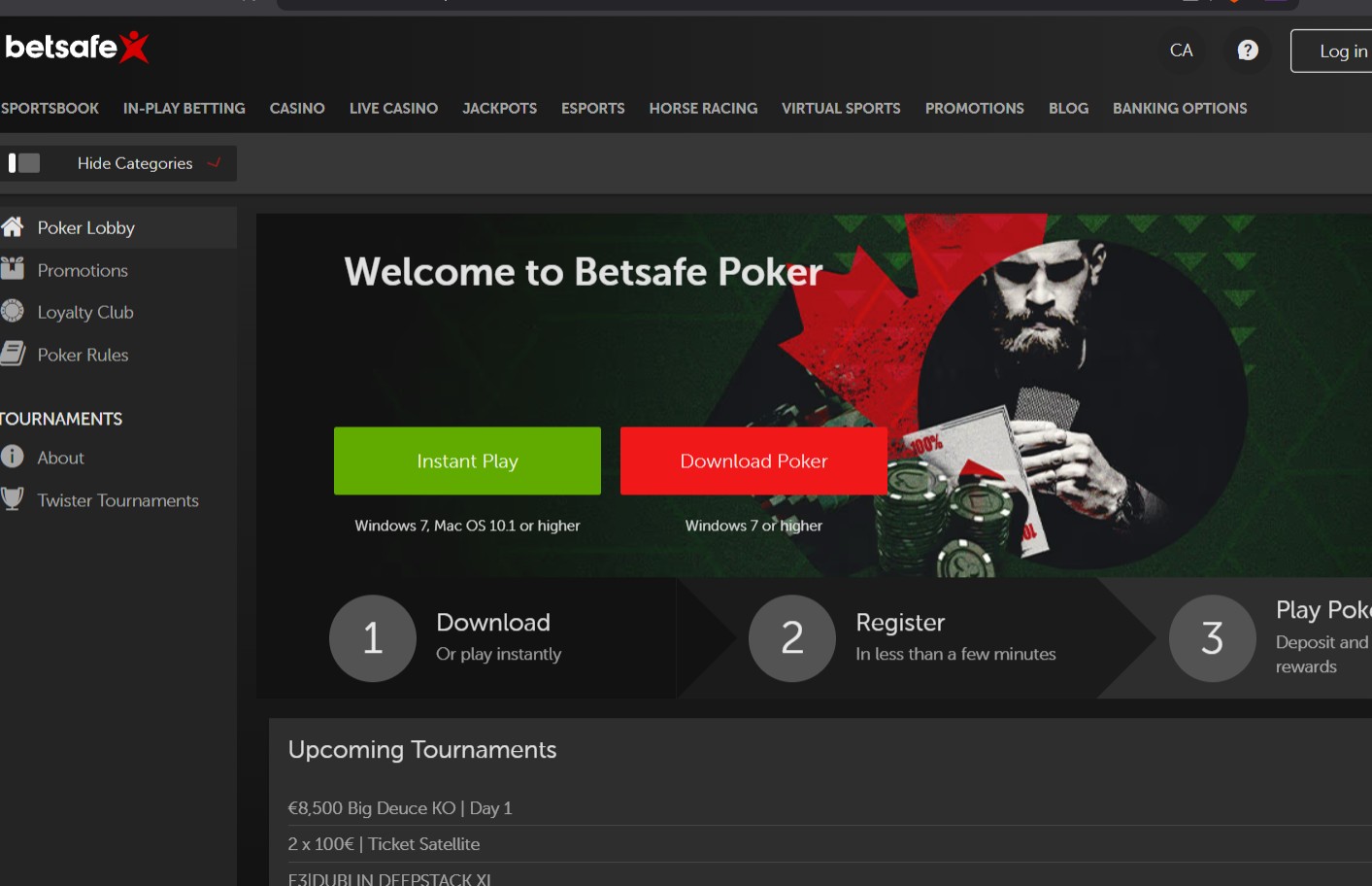1372x886 pixels.
Task: Click the Promotions gift icon
Action: tap(13, 269)
